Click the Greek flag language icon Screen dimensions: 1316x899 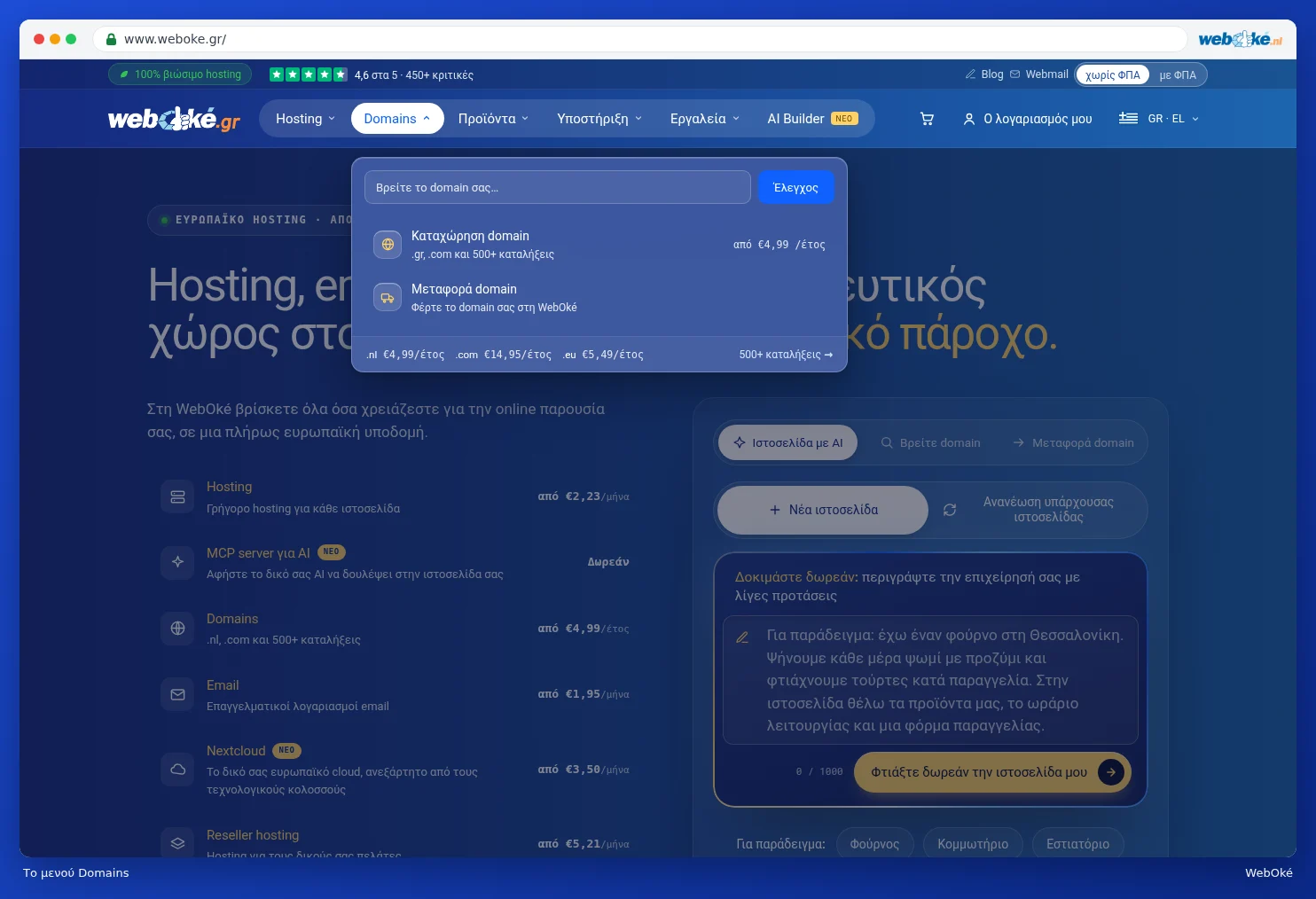(1128, 118)
